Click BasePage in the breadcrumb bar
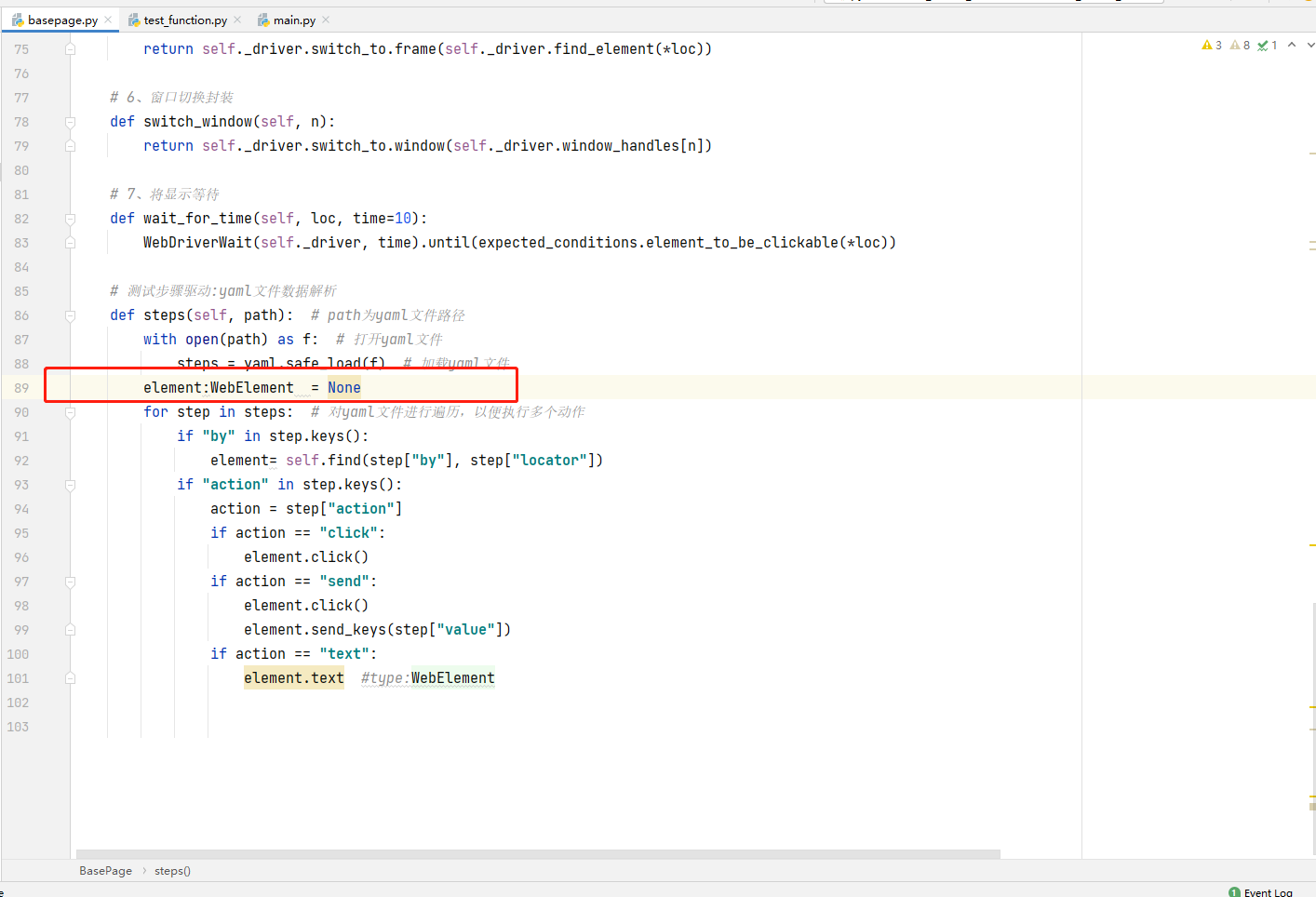 [105, 871]
